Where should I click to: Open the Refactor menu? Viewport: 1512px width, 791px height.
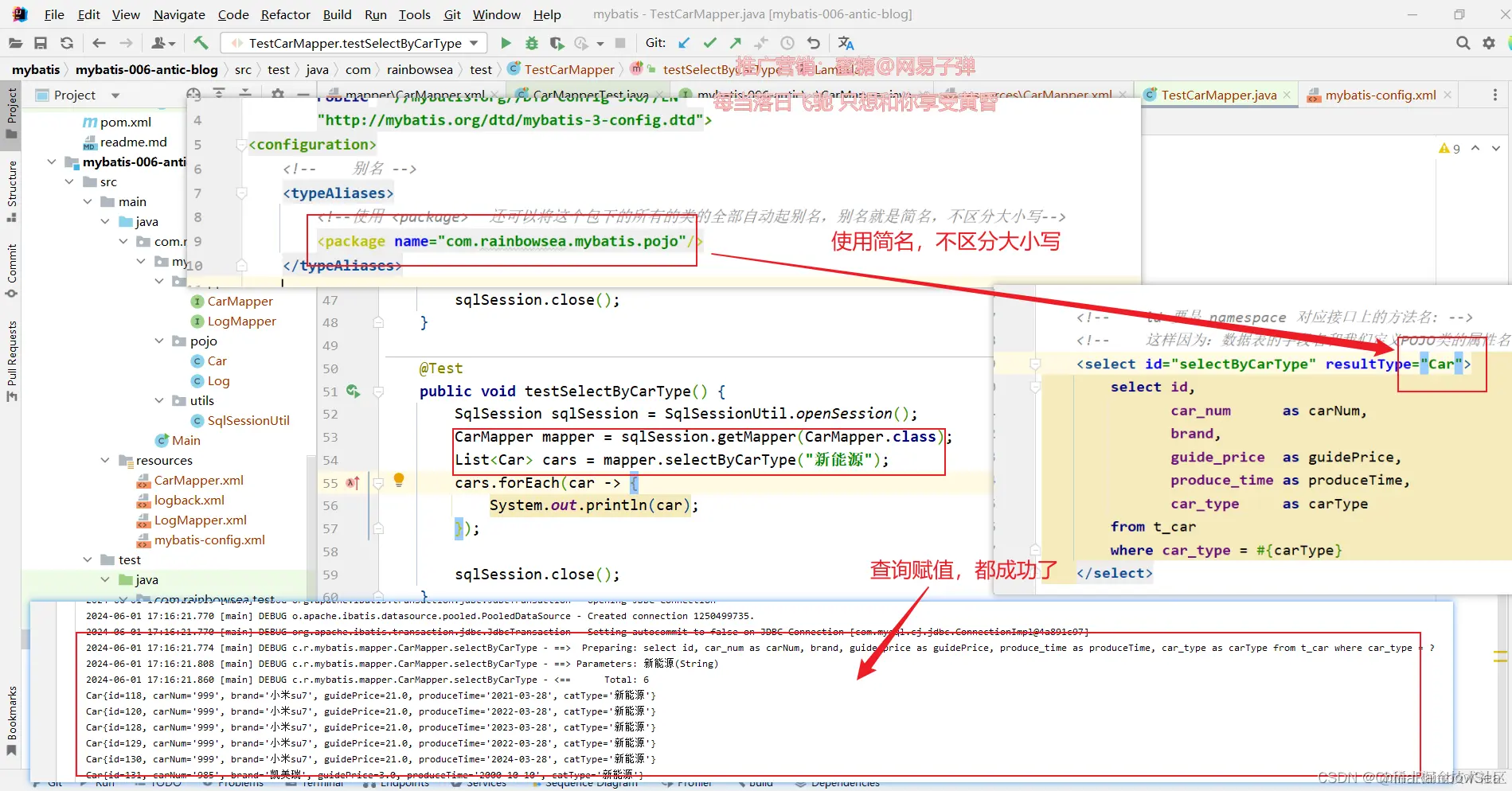(286, 14)
